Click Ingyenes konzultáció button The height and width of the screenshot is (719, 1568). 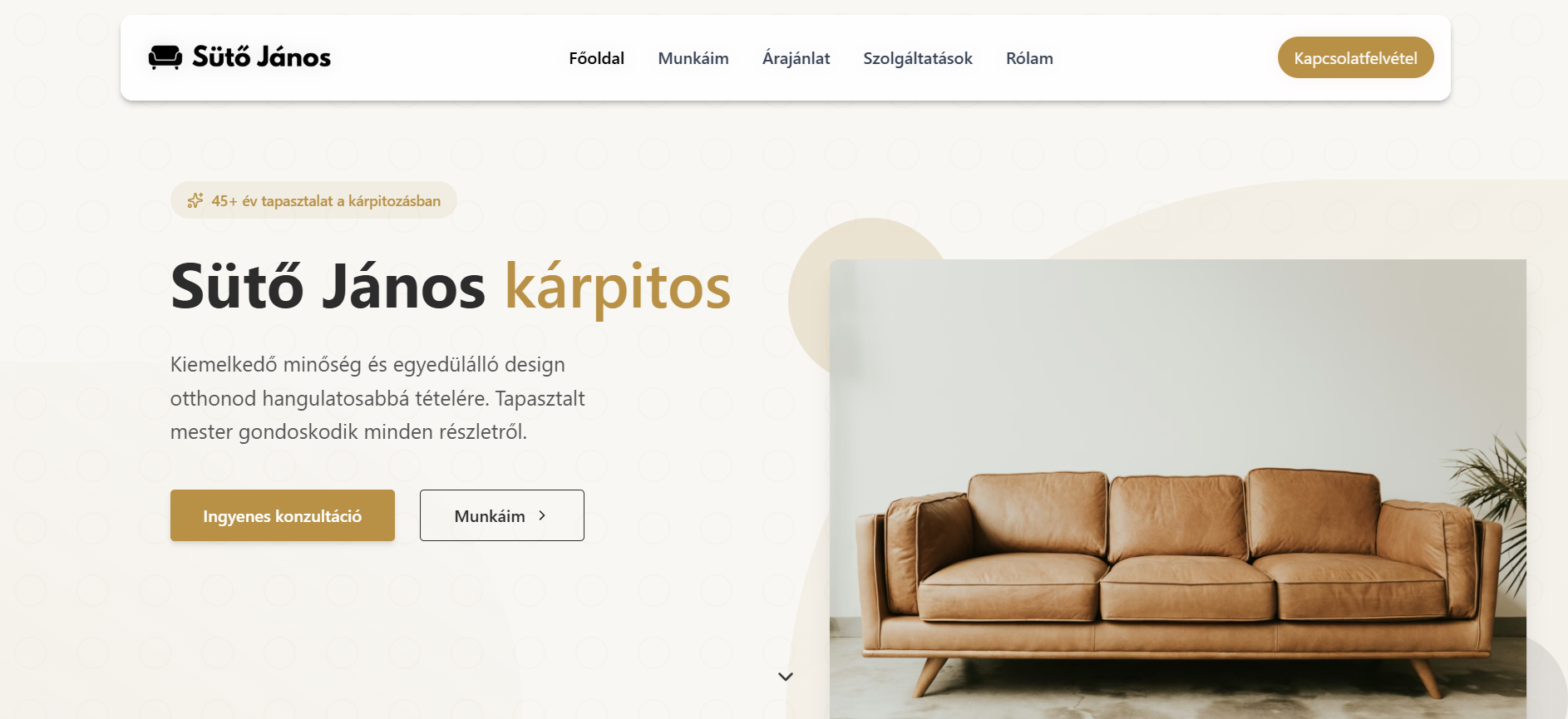click(x=283, y=515)
